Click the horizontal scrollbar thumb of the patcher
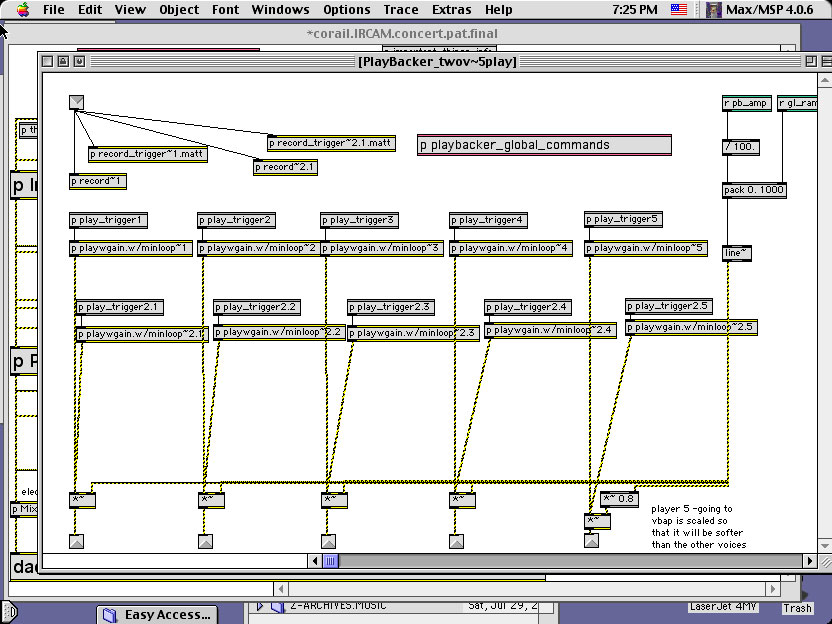832x624 pixels. [x=330, y=561]
